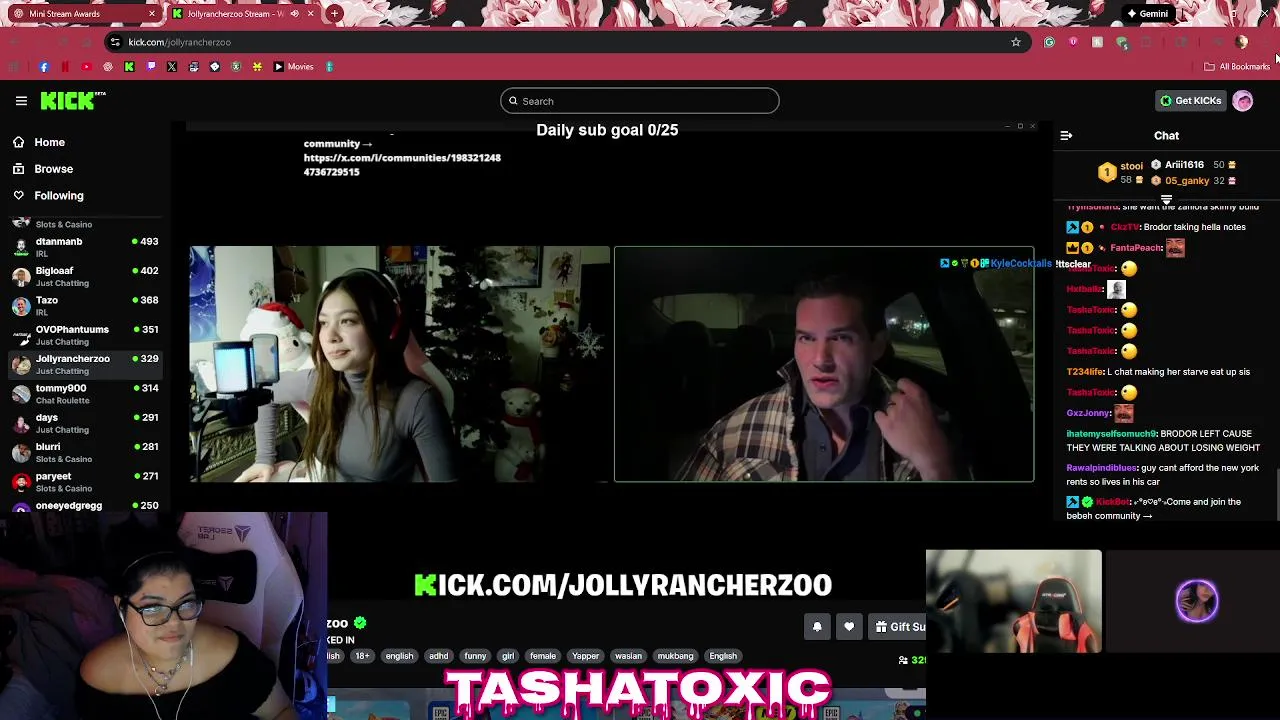Open the All Bookmarks folder
1280x720 pixels.
(x=1237, y=67)
